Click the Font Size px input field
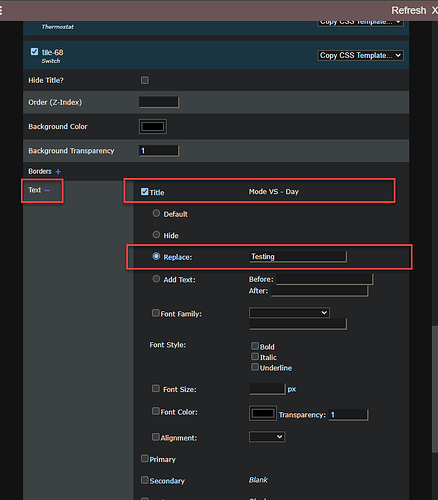The width and height of the screenshot is (438, 500). [x=268, y=389]
